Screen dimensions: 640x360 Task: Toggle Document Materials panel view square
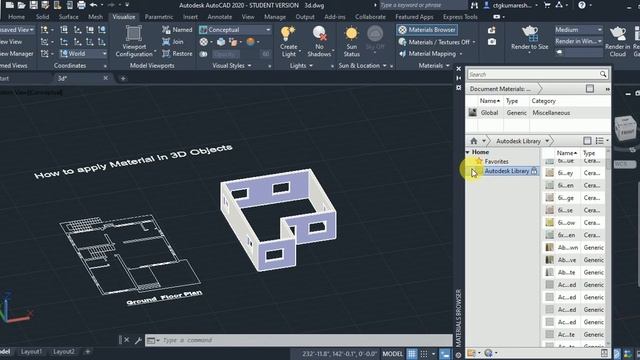point(590,89)
